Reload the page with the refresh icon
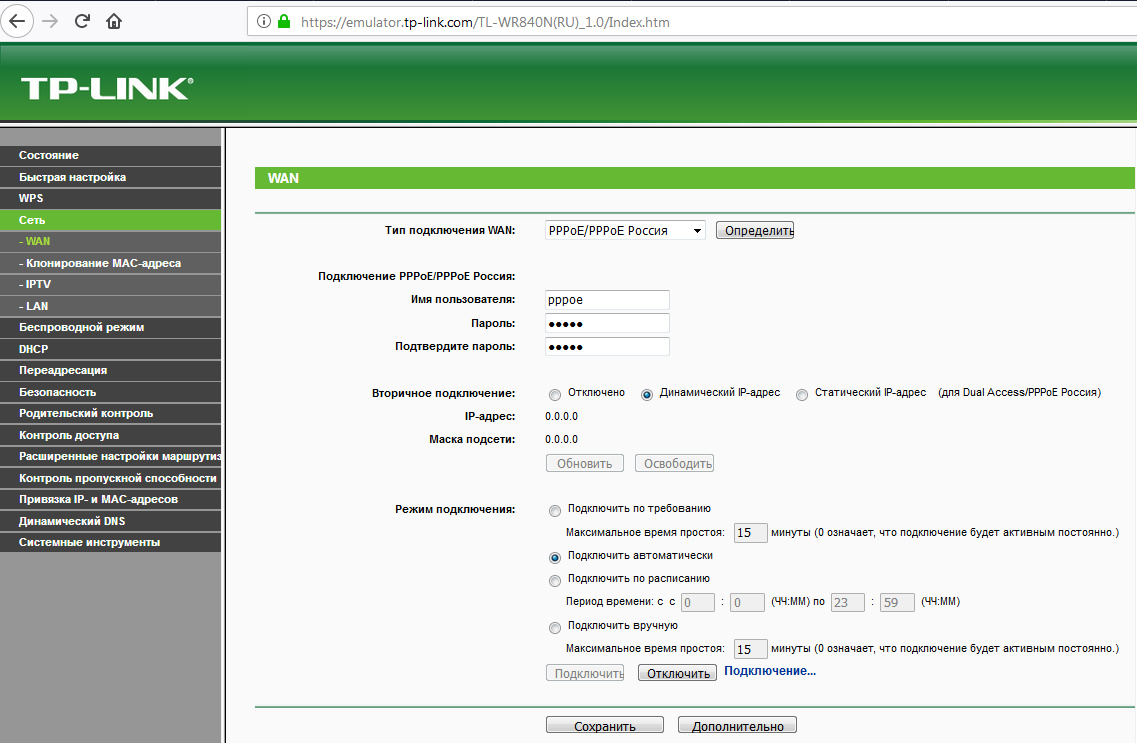This screenshot has height=743, width=1137. (x=82, y=21)
